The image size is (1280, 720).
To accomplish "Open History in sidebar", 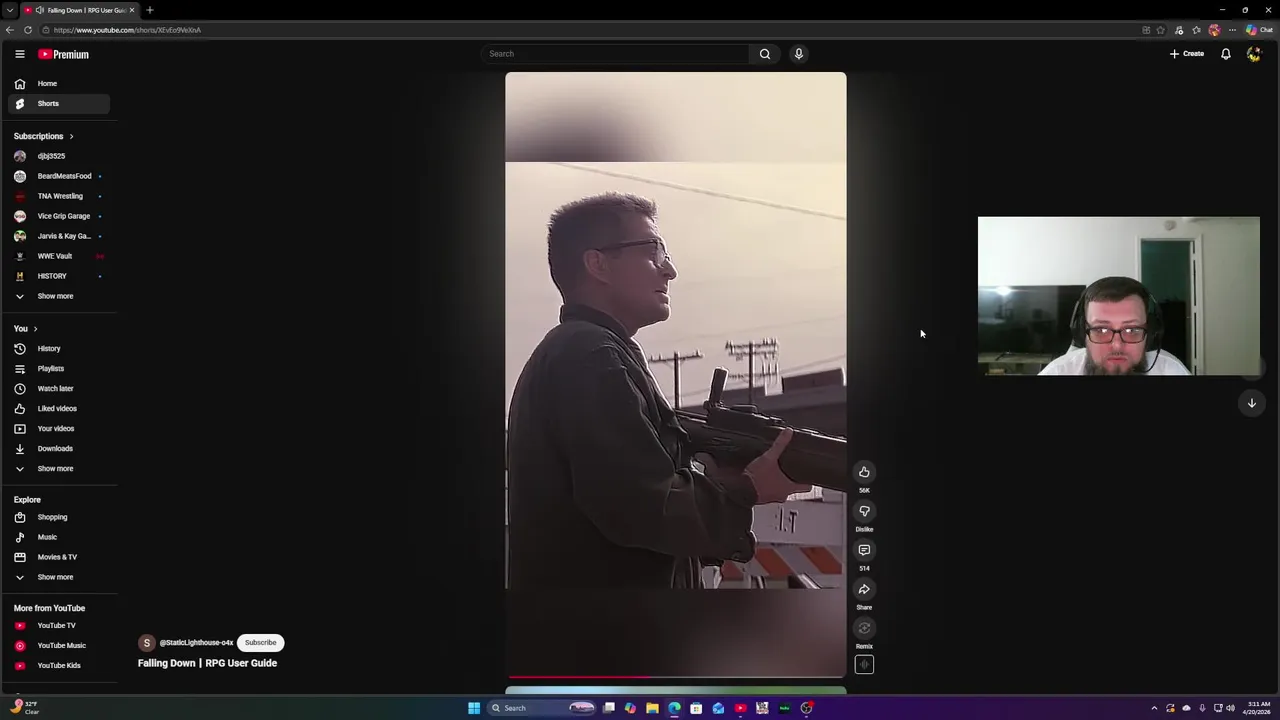I will (x=59, y=349).
